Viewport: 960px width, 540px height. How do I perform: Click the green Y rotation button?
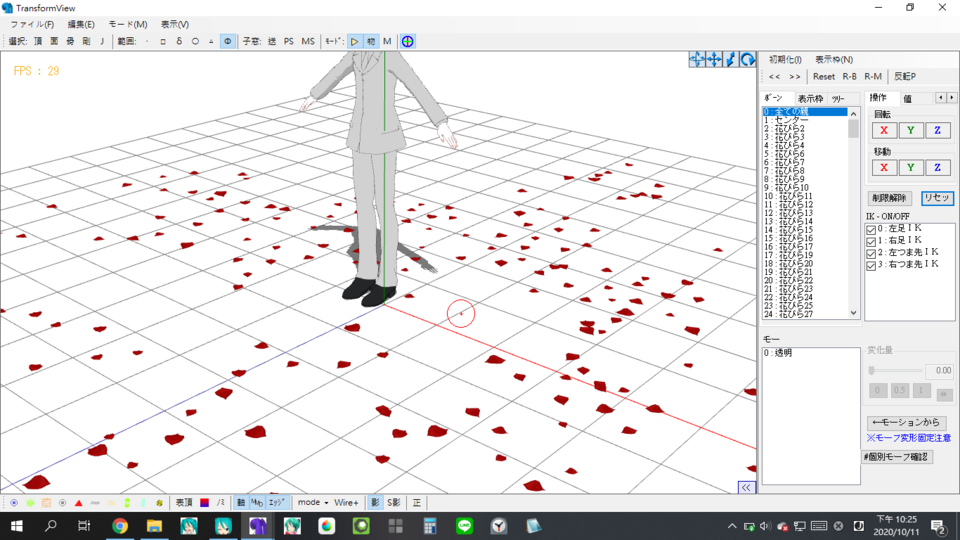click(910, 130)
